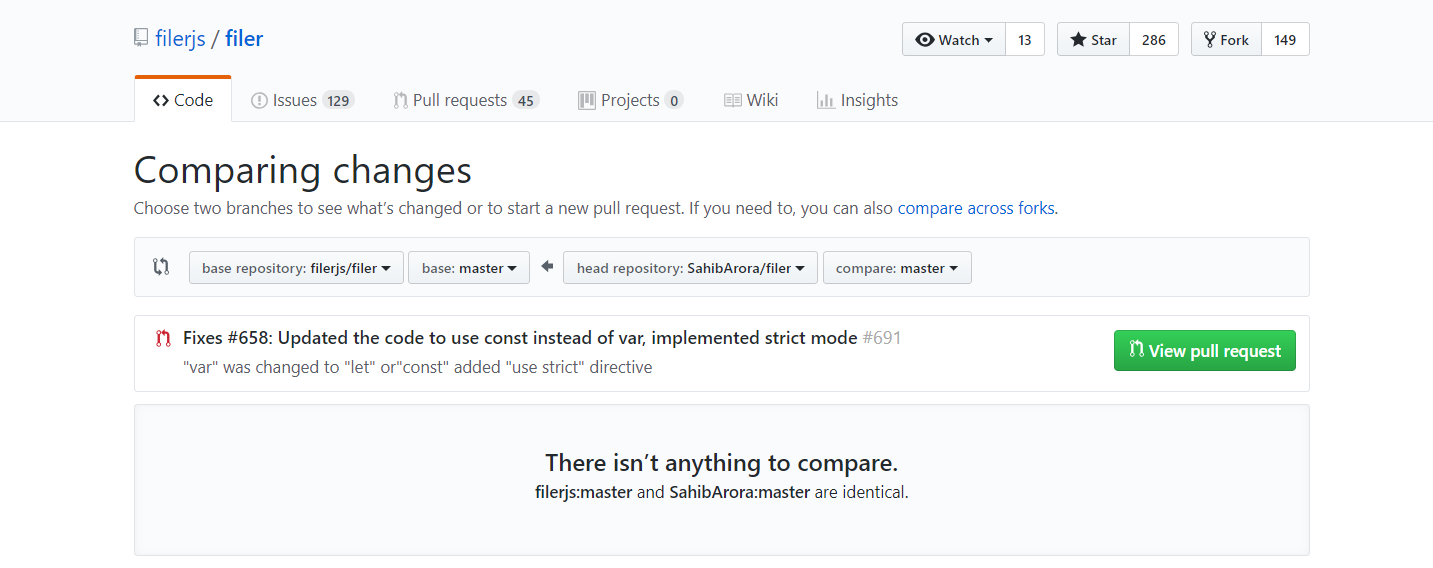Click the pull request icon beside Fixes #658

pyautogui.click(x=163, y=338)
